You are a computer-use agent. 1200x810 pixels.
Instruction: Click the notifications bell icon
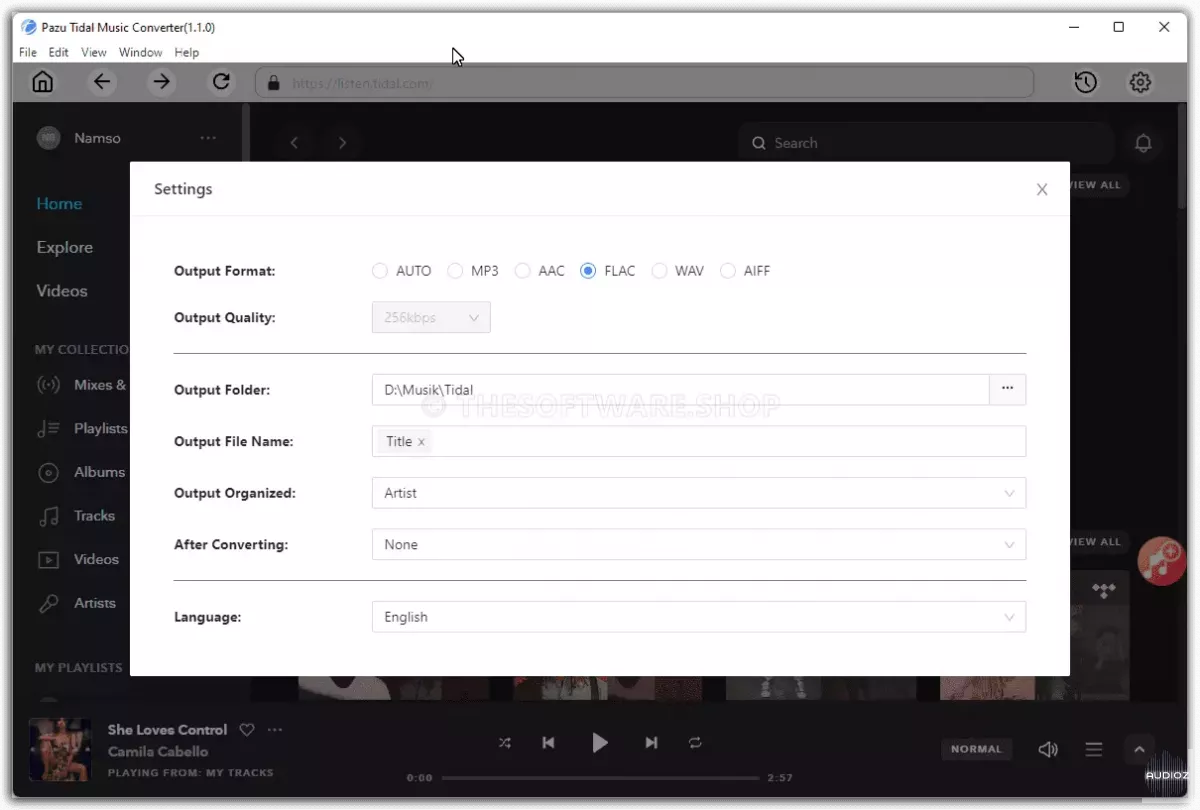1144,143
